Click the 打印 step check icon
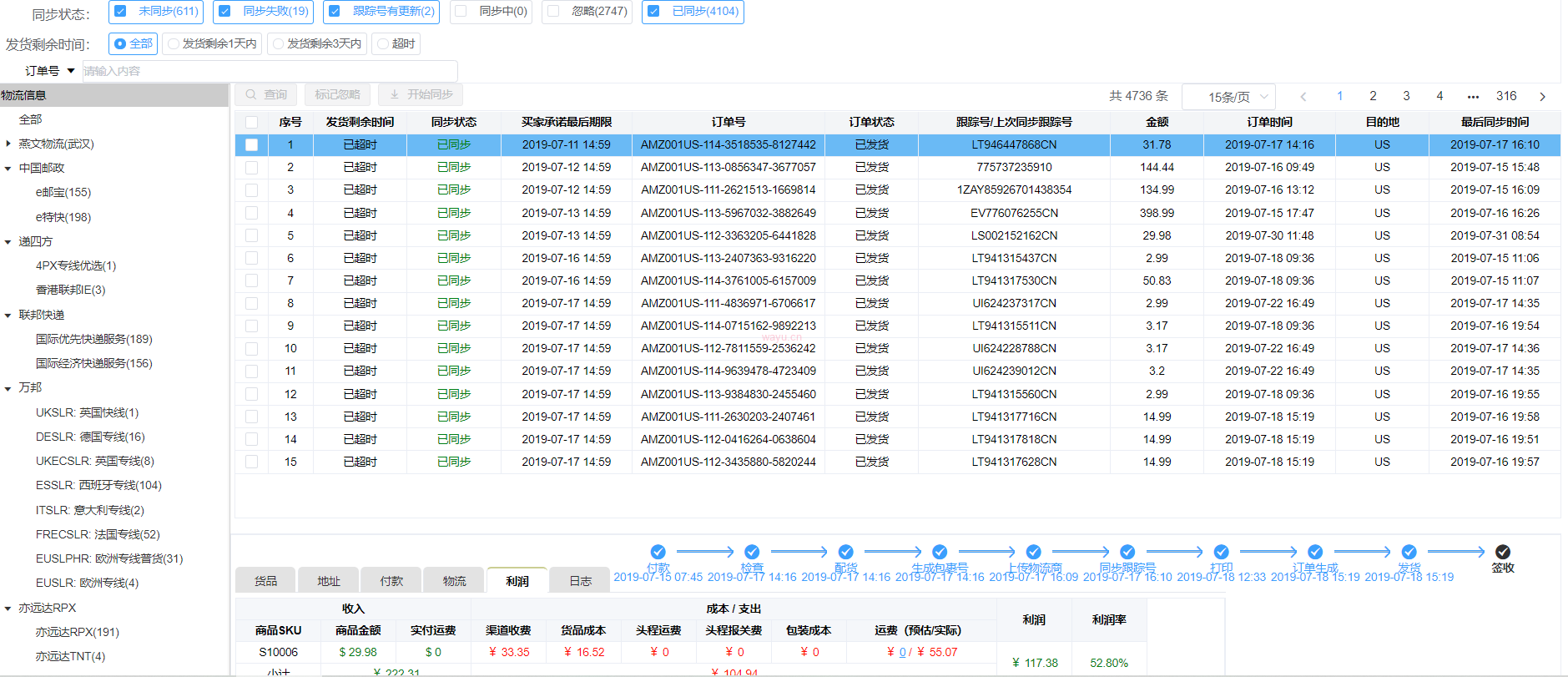Image resolution: width=1568 pixels, height=677 pixels. point(1221,552)
